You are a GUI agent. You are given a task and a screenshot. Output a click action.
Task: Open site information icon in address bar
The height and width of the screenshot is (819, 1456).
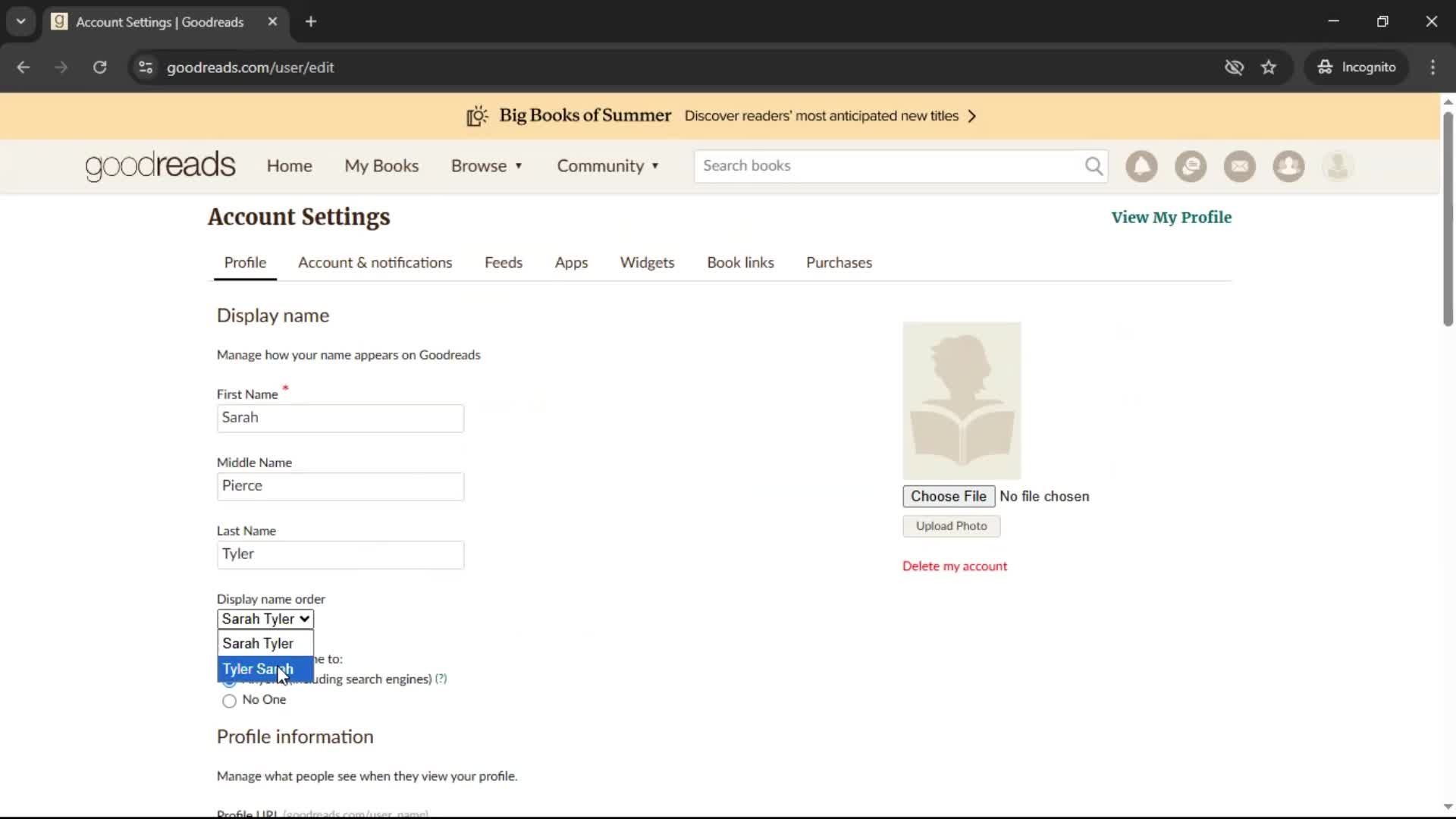coord(146,67)
